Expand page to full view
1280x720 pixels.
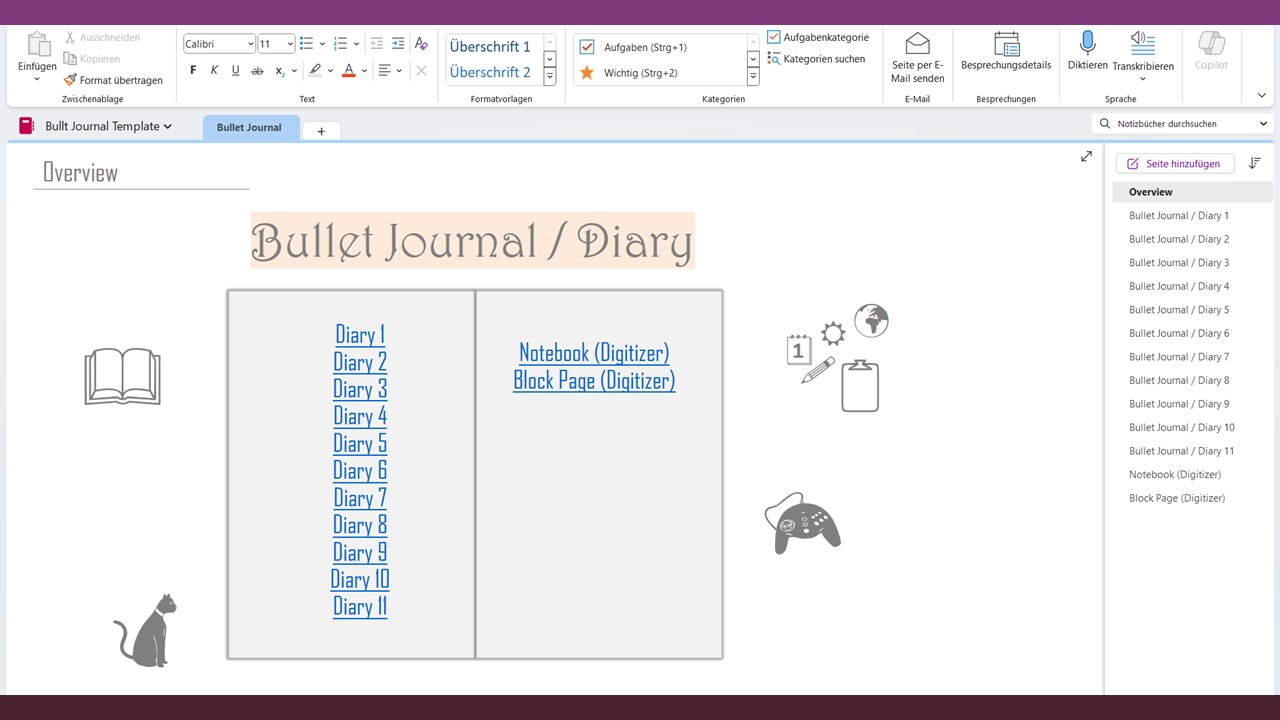coord(1086,156)
